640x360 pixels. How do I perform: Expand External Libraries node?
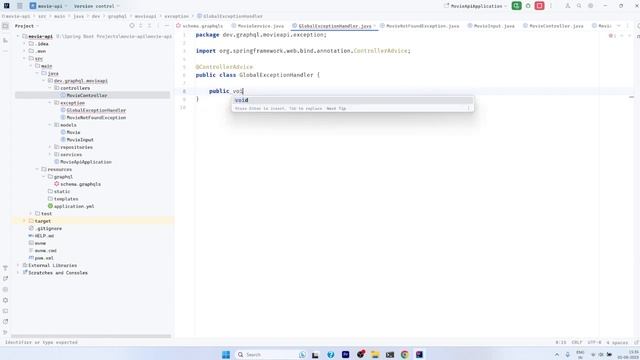(x=18, y=265)
